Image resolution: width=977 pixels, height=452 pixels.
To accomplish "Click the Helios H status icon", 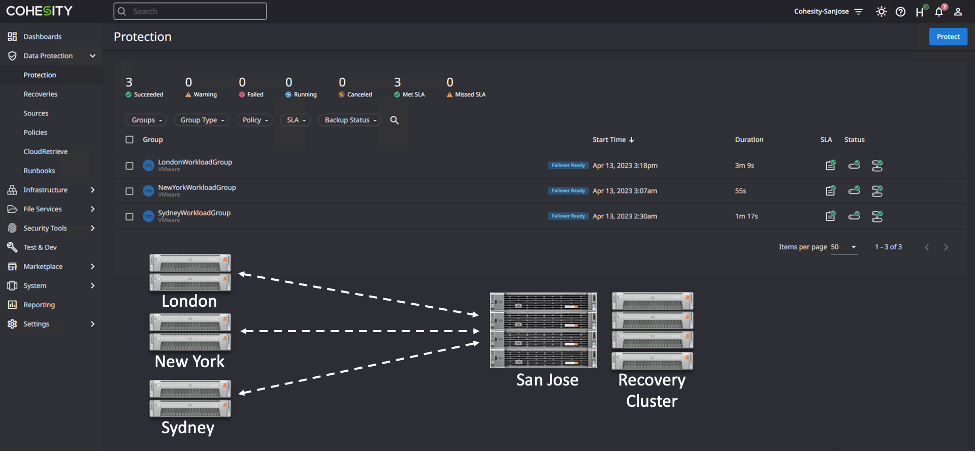I will tap(919, 12).
